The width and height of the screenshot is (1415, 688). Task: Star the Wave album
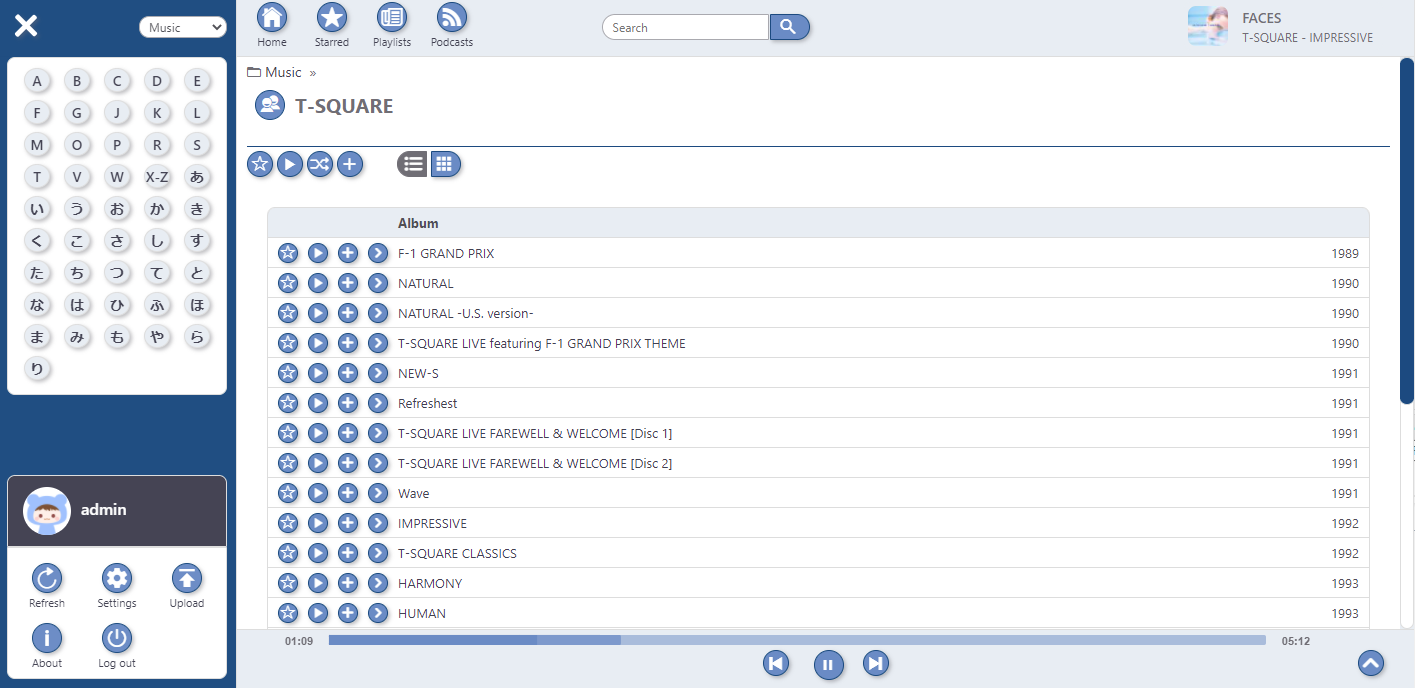point(288,493)
